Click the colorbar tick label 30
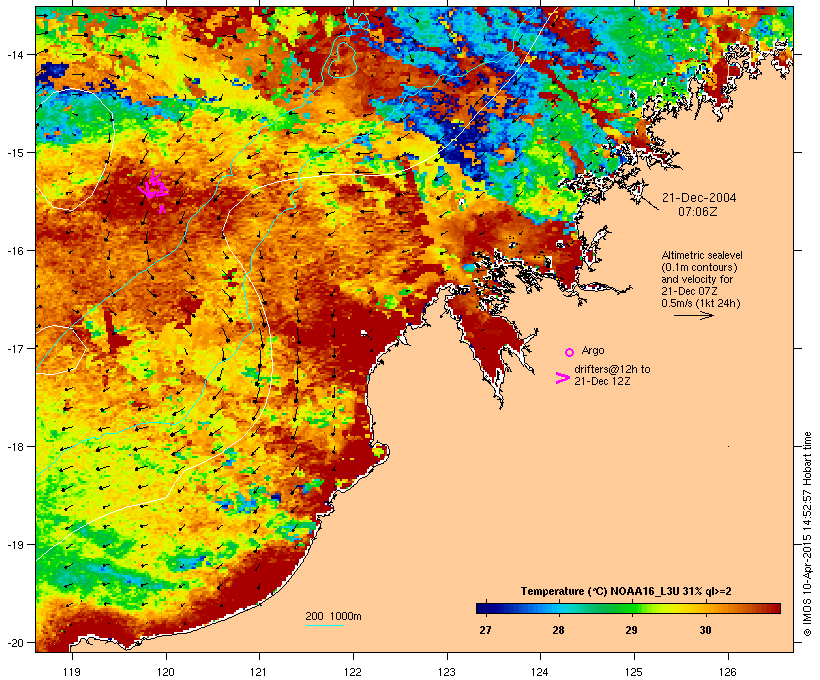This screenshot has width=820, height=680. [x=705, y=630]
